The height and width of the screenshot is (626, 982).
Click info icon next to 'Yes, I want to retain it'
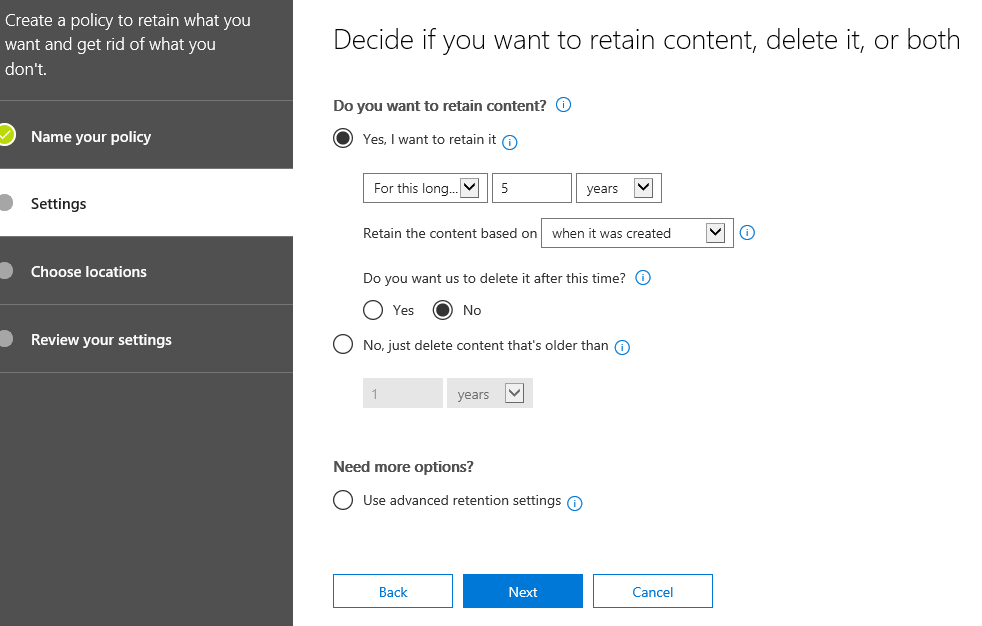tap(509, 142)
